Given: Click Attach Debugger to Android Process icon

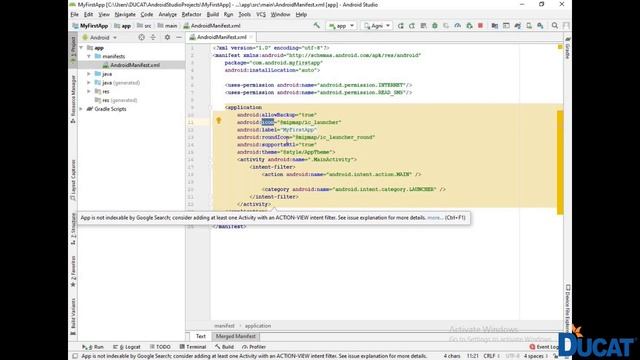Looking at the screenshot, I should (469, 26).
